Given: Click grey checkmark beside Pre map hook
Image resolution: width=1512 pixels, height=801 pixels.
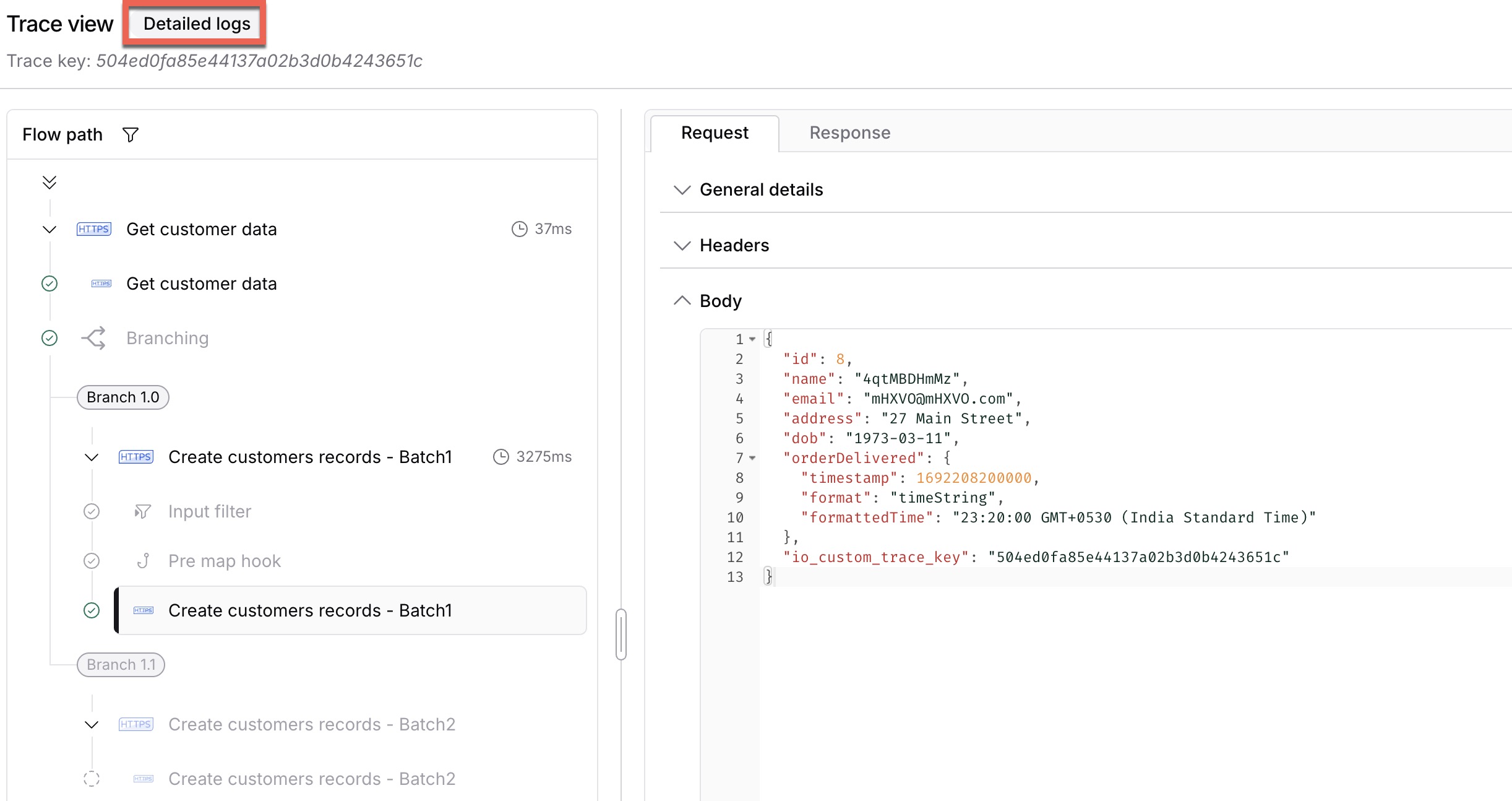Looking at the screenshot, I should 92,561.
